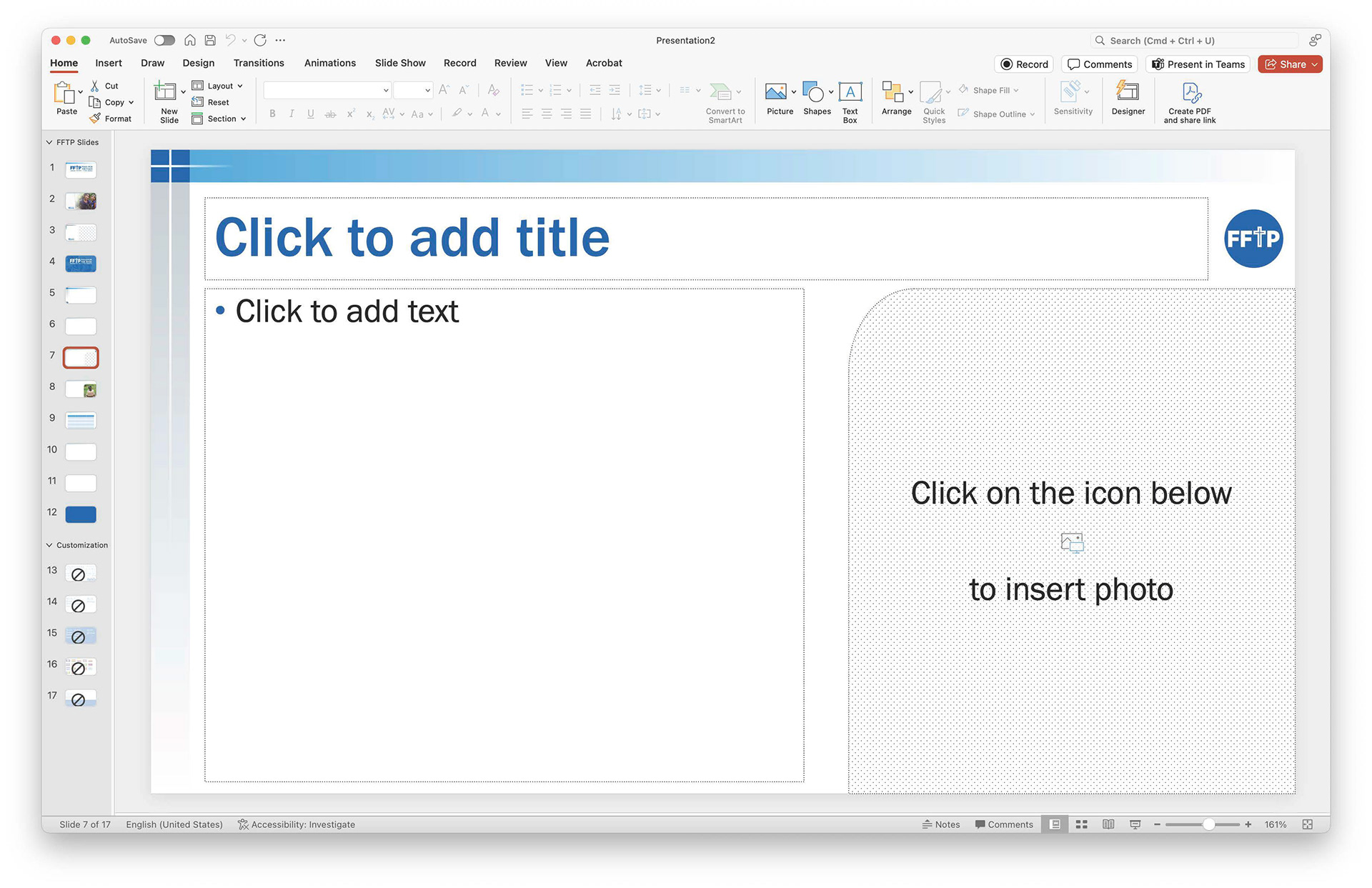
Task: Click the picture placeholder icon on slide
Action: click(x=1072, y=542)
